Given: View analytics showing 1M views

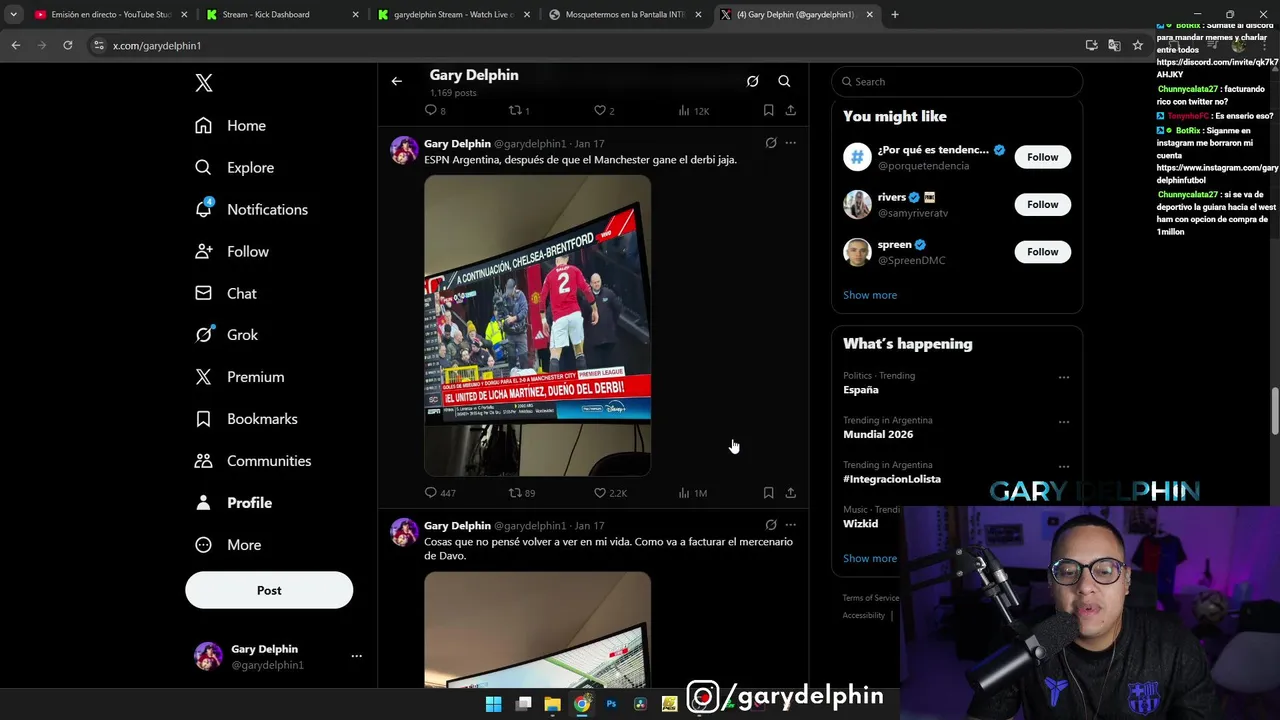Looking at the screenshot, I should (693, 493).
